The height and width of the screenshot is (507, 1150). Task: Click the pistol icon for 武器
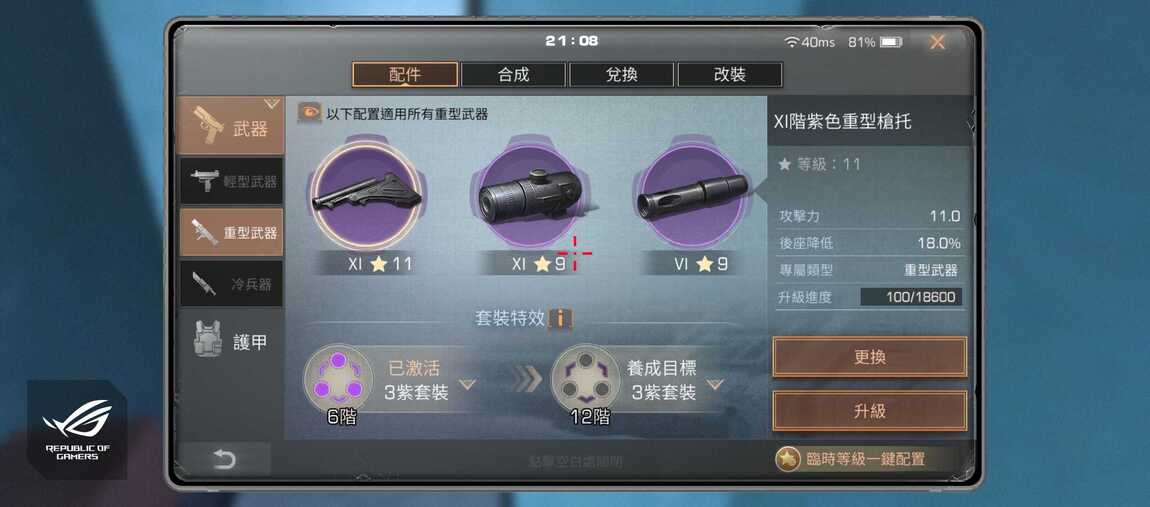[x=208, y=125]
